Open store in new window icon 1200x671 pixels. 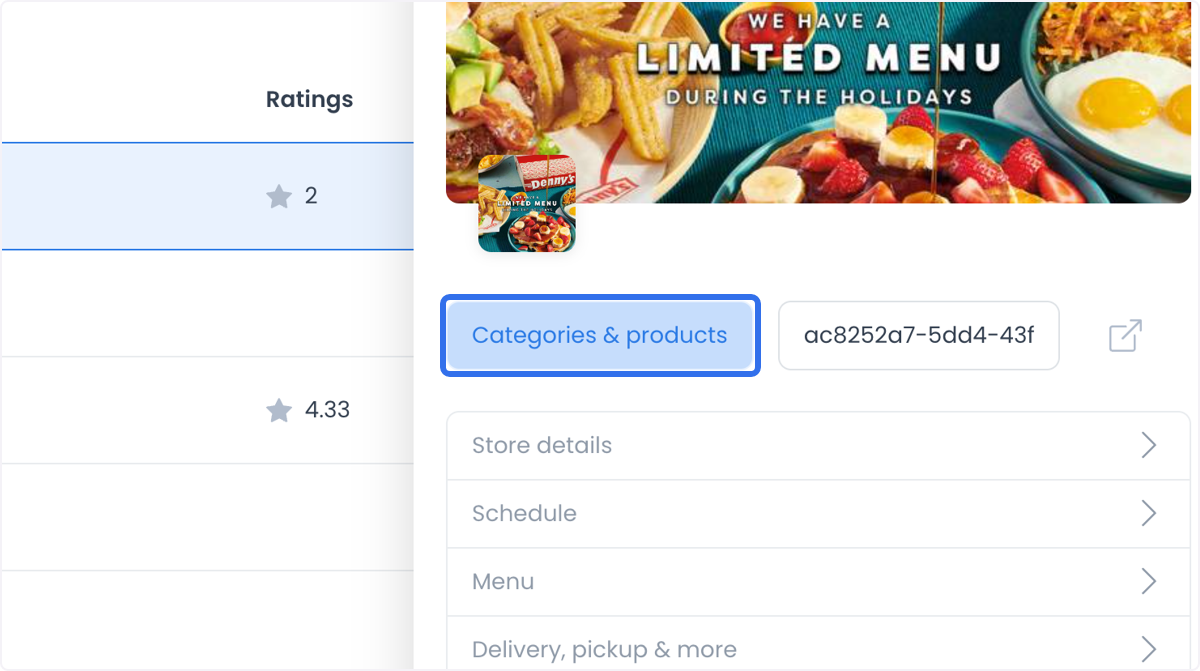tap(1125, 335)
